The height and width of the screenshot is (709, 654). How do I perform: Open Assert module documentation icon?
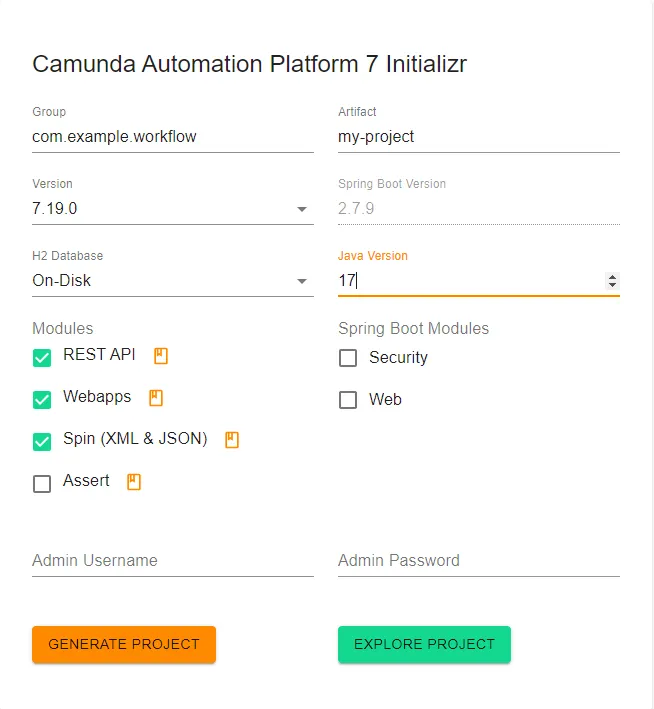[x=134, y=481]
